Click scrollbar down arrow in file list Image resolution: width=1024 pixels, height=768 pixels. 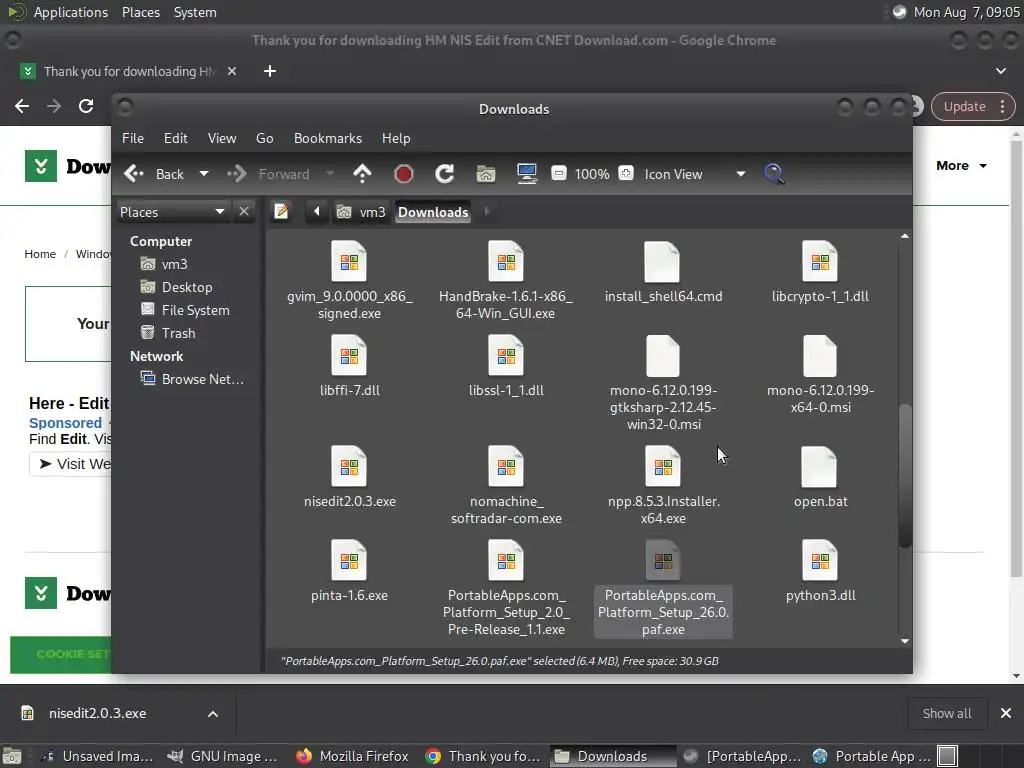pos(904,641)
